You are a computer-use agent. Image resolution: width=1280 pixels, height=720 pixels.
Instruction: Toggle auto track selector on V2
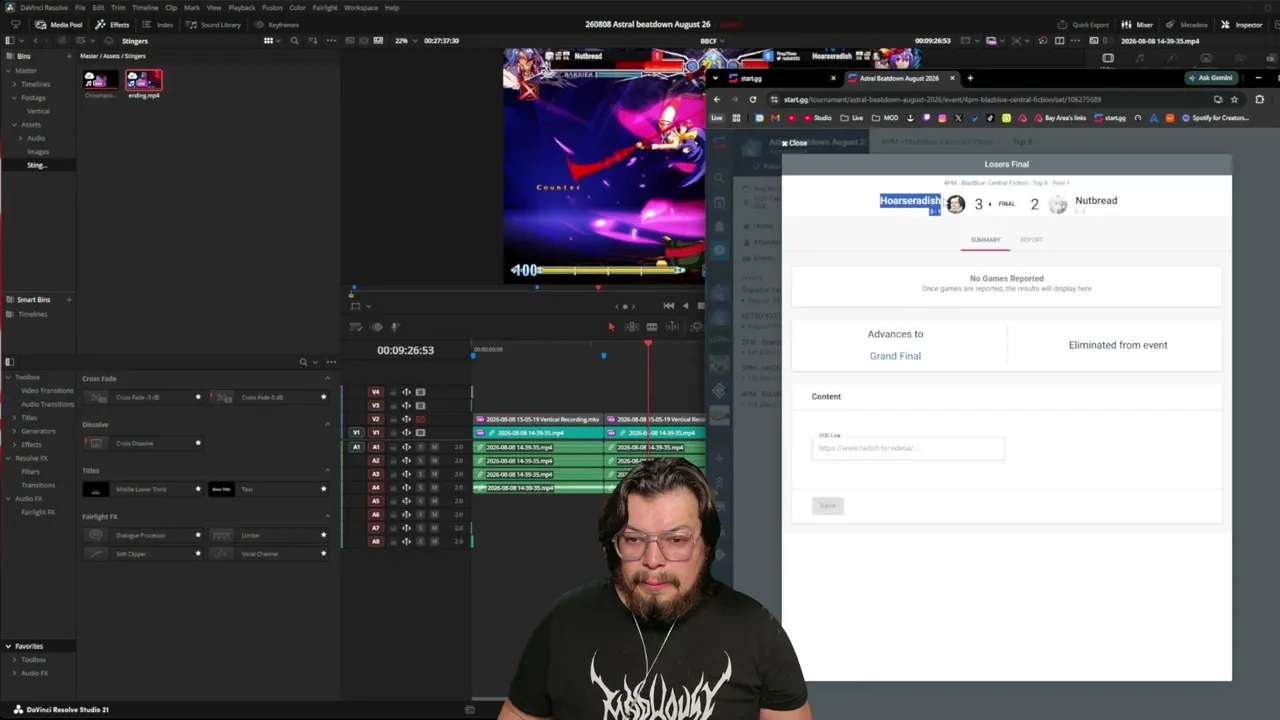coord(406,419)
